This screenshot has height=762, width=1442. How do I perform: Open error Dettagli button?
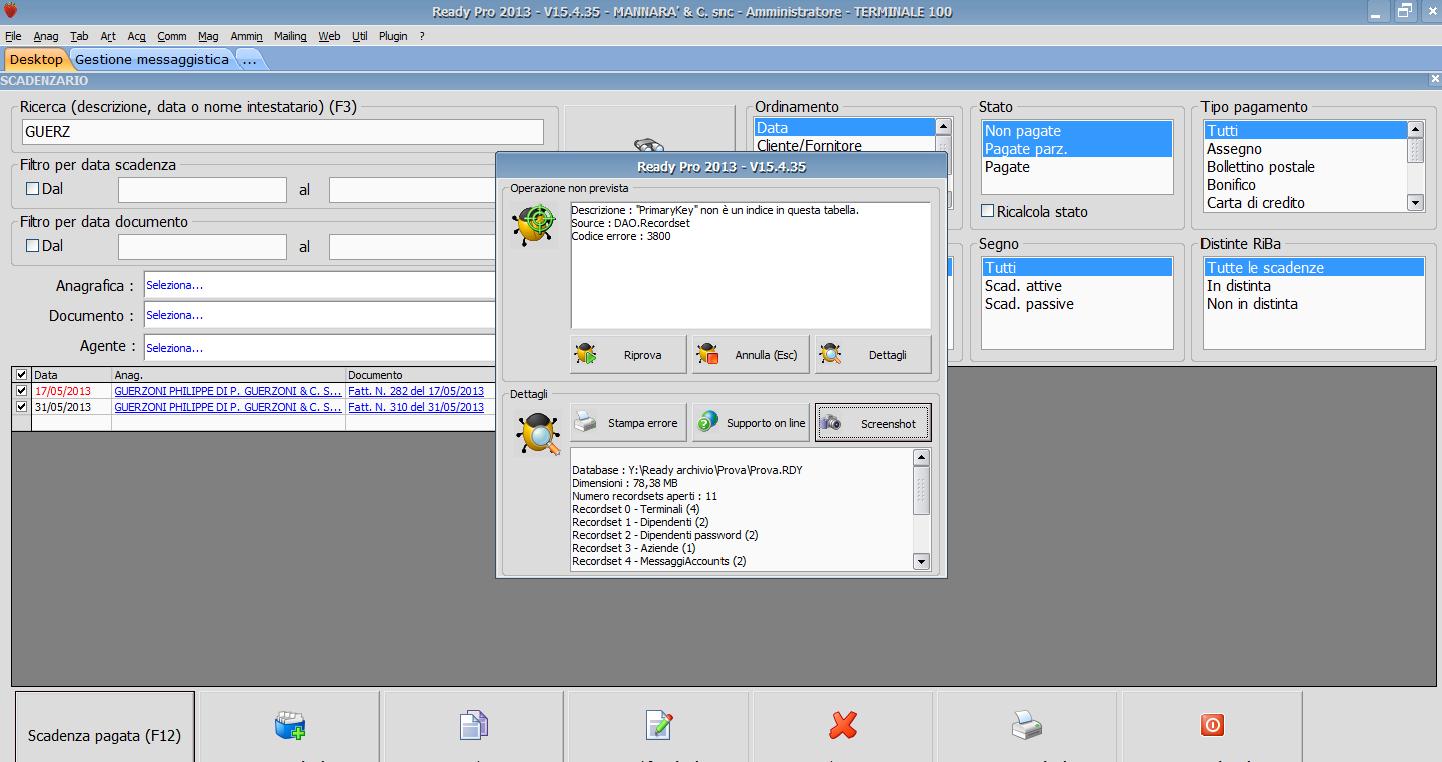(873, 354)
